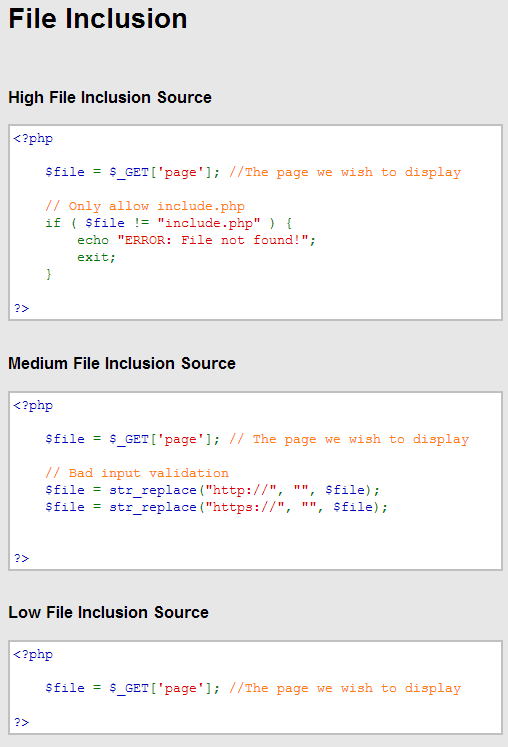Viewport: 508px width, 747px height.
Task: Click the str_replace http:// line
Action: (x=213, y=490)
